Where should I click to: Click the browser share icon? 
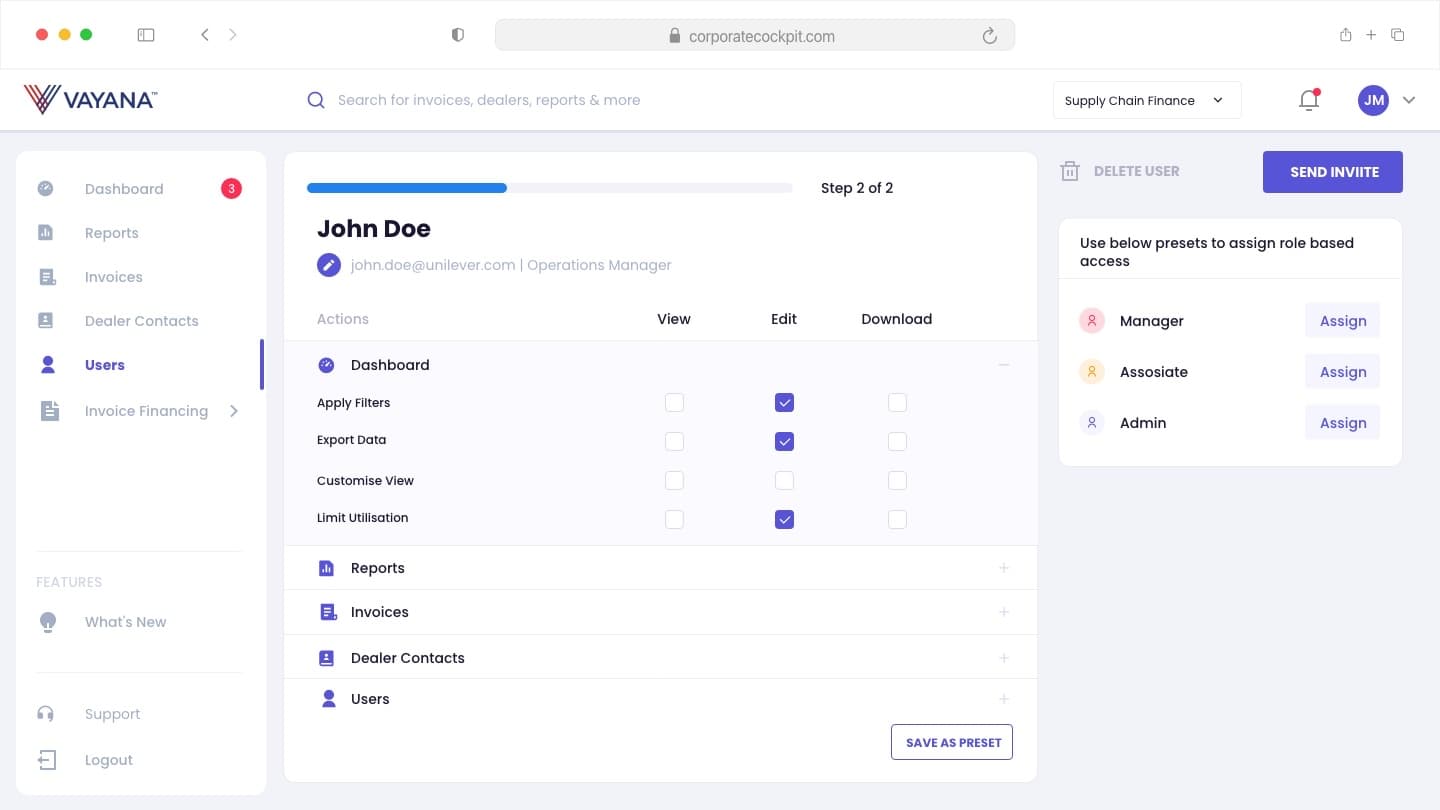[1346, 35]
